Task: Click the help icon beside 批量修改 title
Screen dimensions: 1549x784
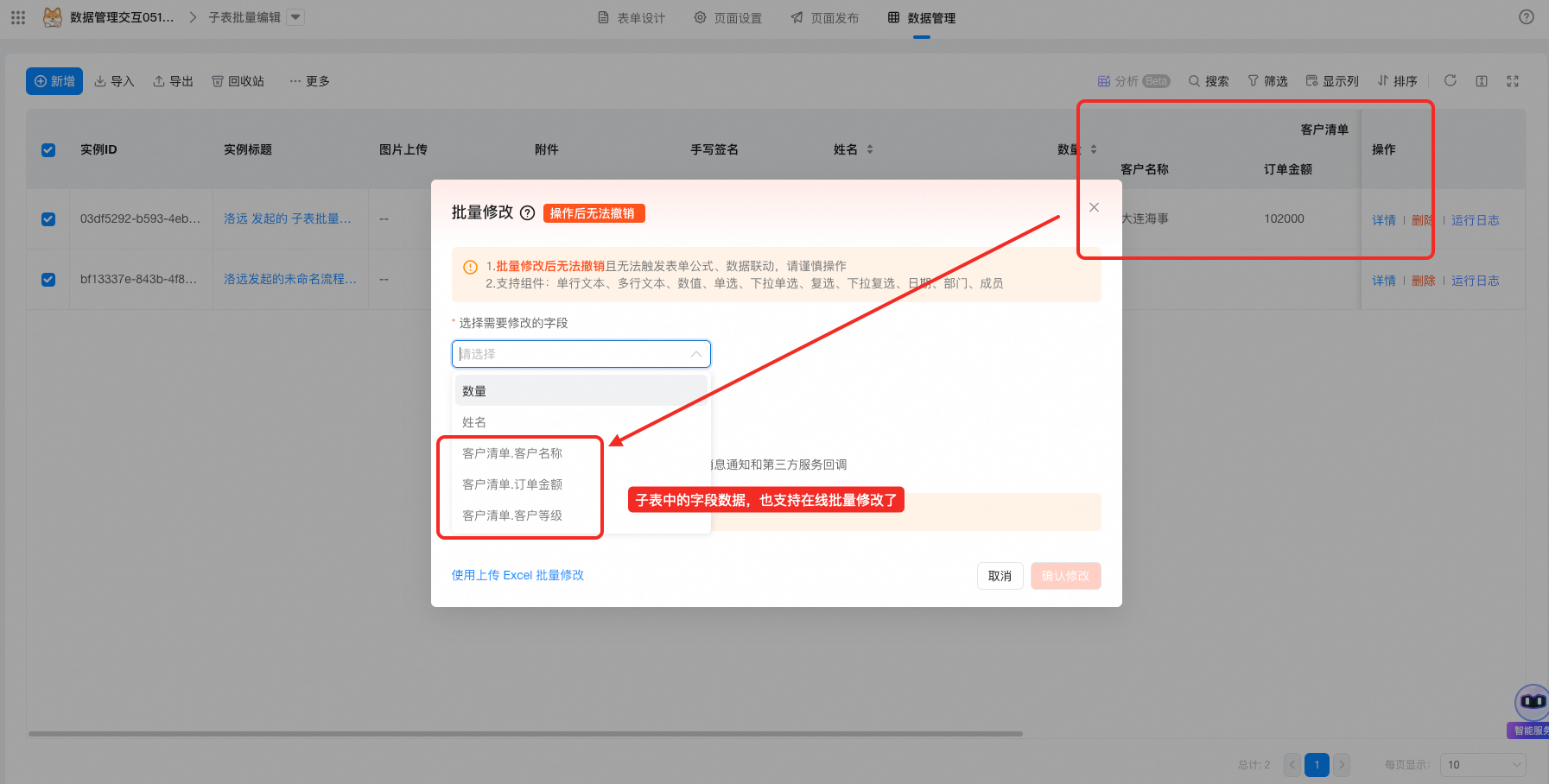Action: pos(527,213)
